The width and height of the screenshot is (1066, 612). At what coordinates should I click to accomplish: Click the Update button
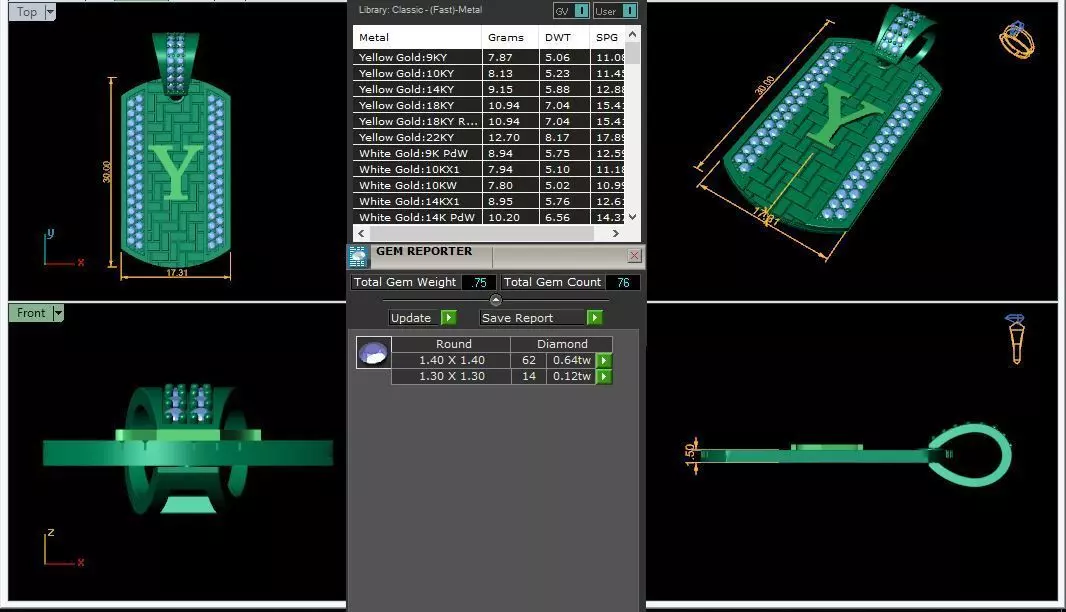click(x=411, y=318)
